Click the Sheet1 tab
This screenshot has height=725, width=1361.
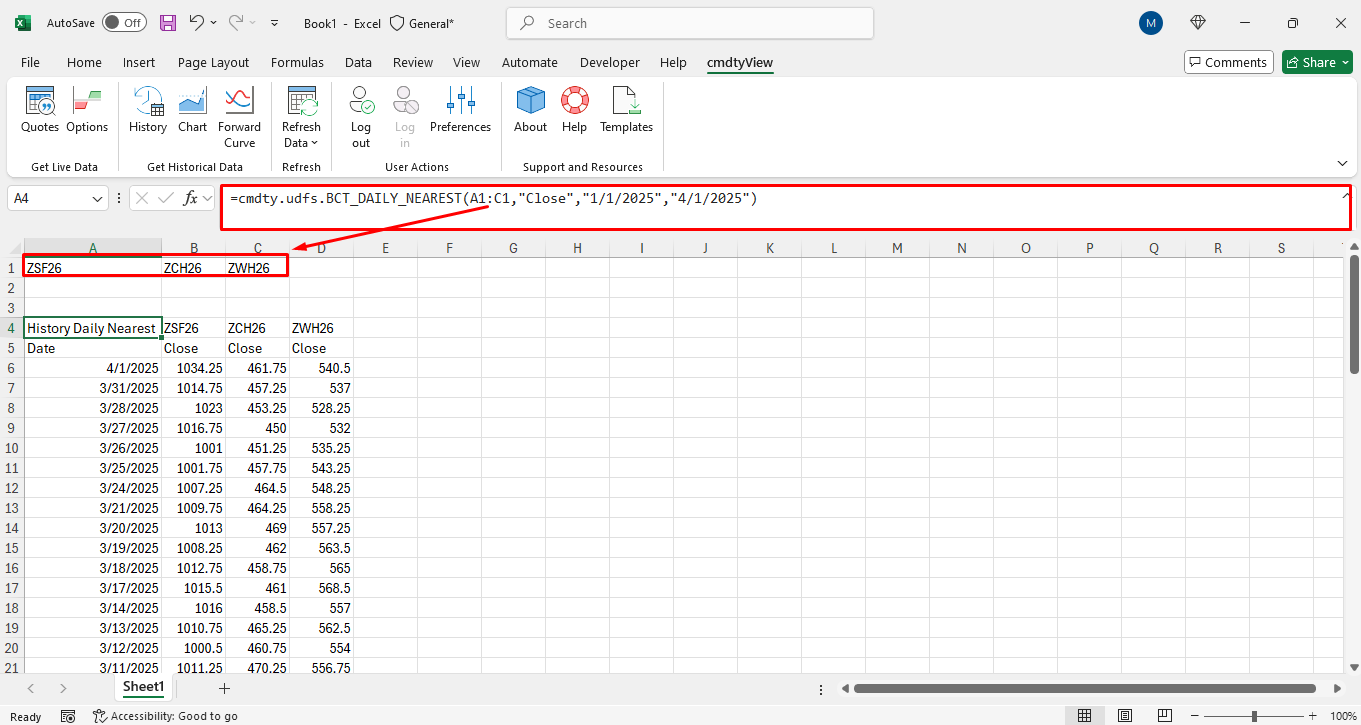143,687
